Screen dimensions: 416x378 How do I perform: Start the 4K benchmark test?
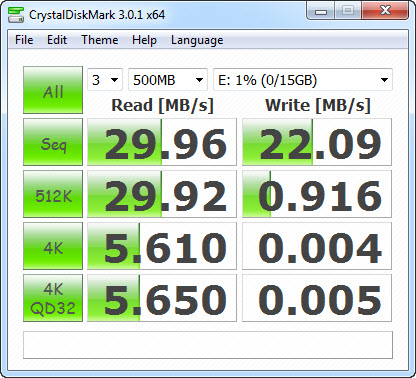[x=53, y=246]
